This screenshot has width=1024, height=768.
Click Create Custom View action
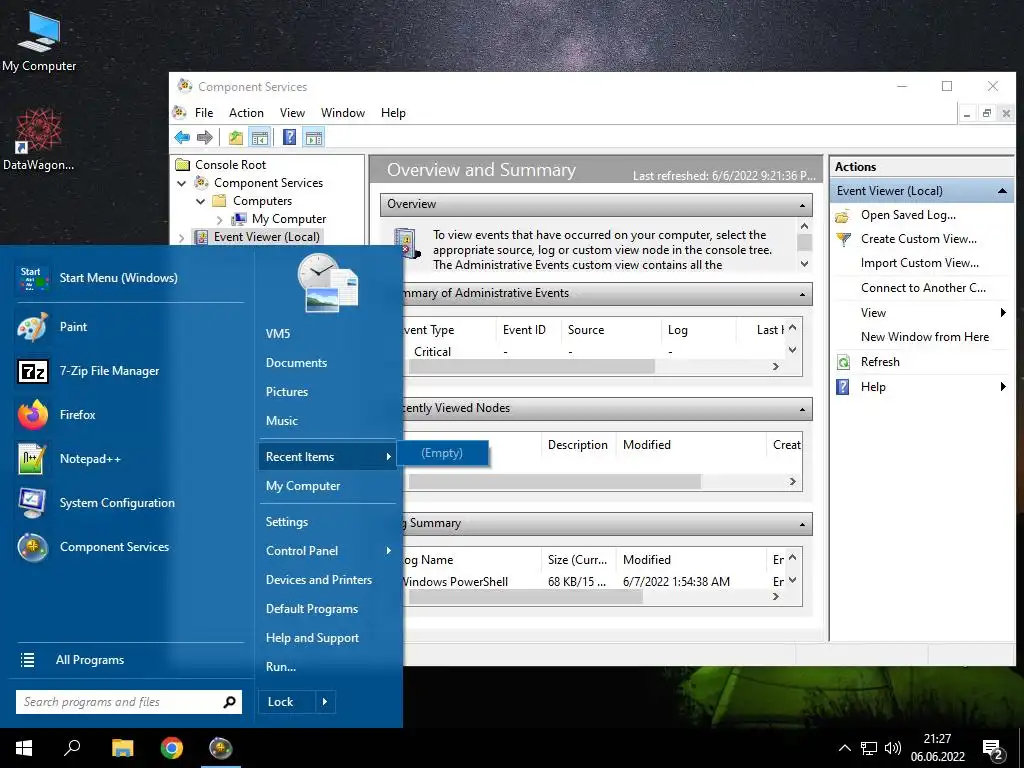(x=918, y=239)
